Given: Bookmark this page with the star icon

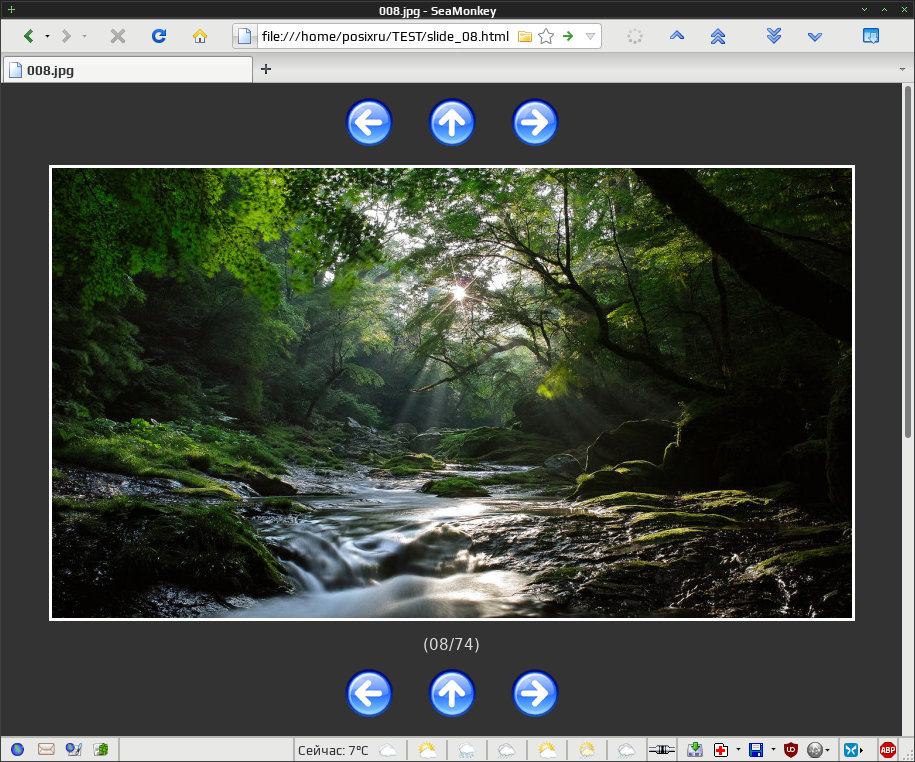Looking at the screenshot, I should (x=546, y=36).
